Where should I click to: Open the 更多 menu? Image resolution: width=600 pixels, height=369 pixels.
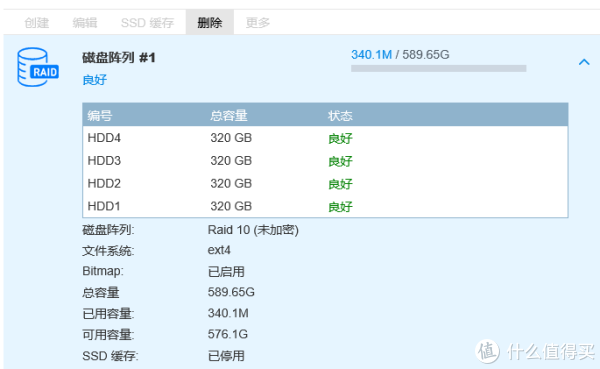click(x=258, y=23)
